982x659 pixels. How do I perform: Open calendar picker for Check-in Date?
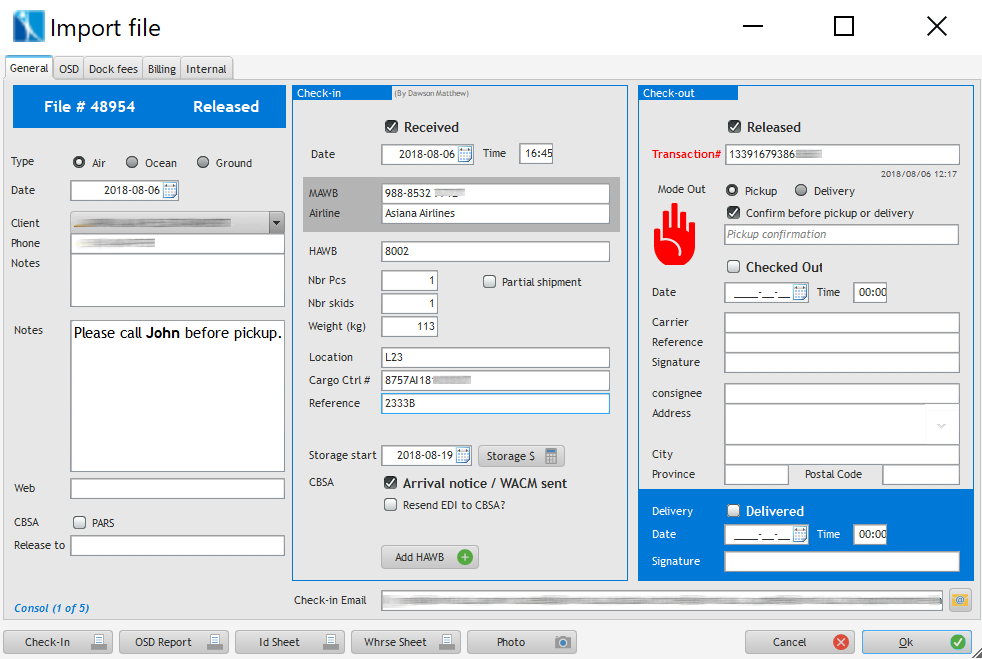click(x=465, y=154)
